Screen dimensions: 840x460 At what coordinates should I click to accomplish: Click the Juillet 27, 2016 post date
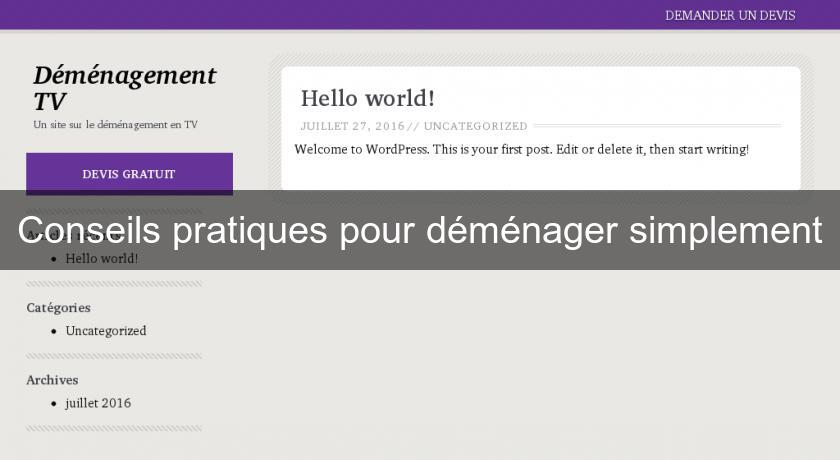(352, 126)
